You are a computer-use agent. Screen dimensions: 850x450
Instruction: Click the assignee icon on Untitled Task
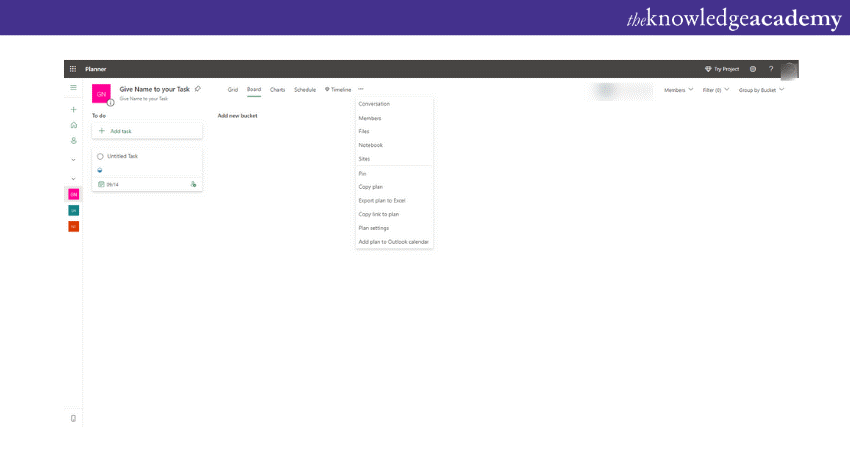(193, 184)
